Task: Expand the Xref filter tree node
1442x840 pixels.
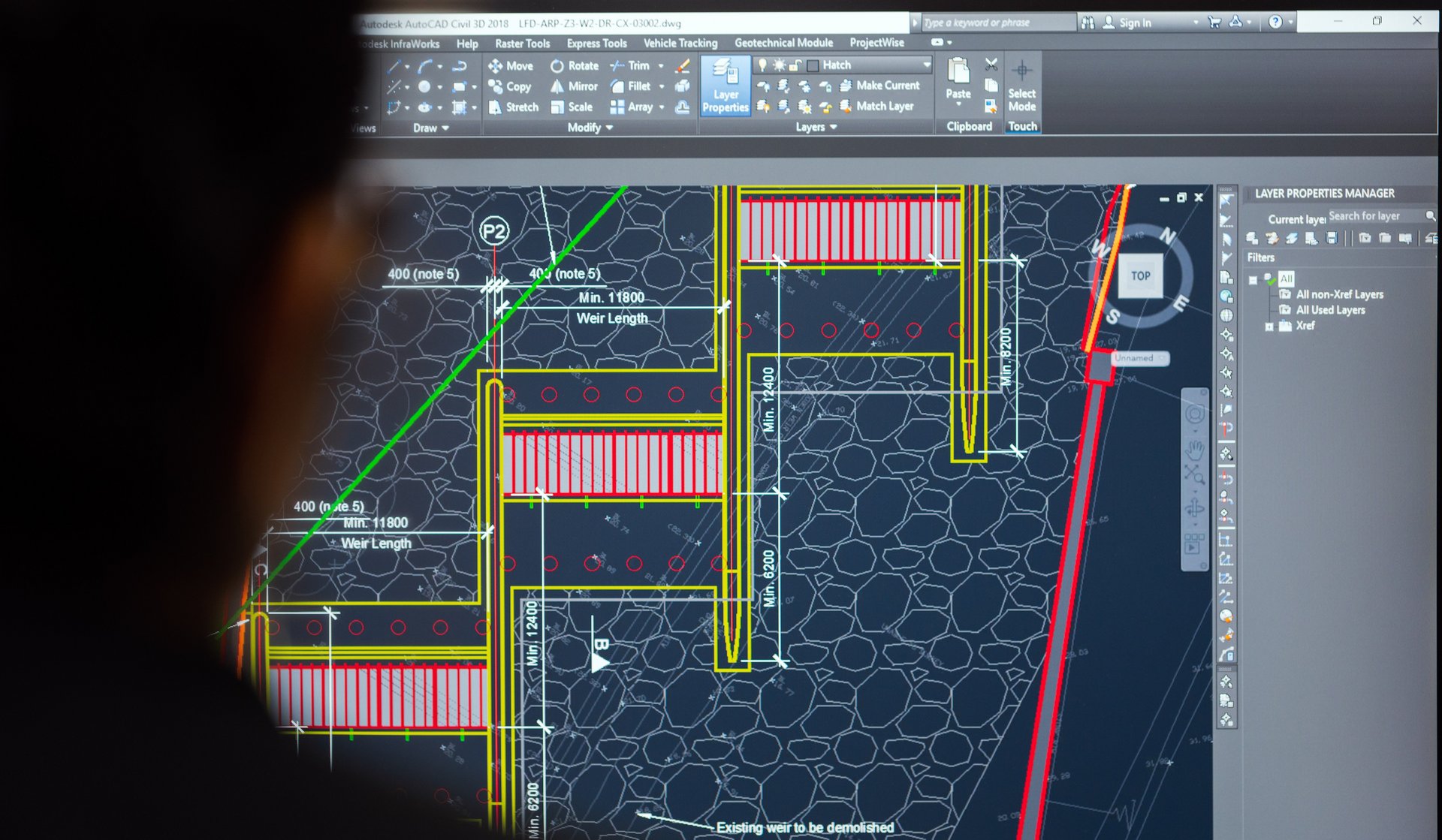Action: click(1269, 327)
